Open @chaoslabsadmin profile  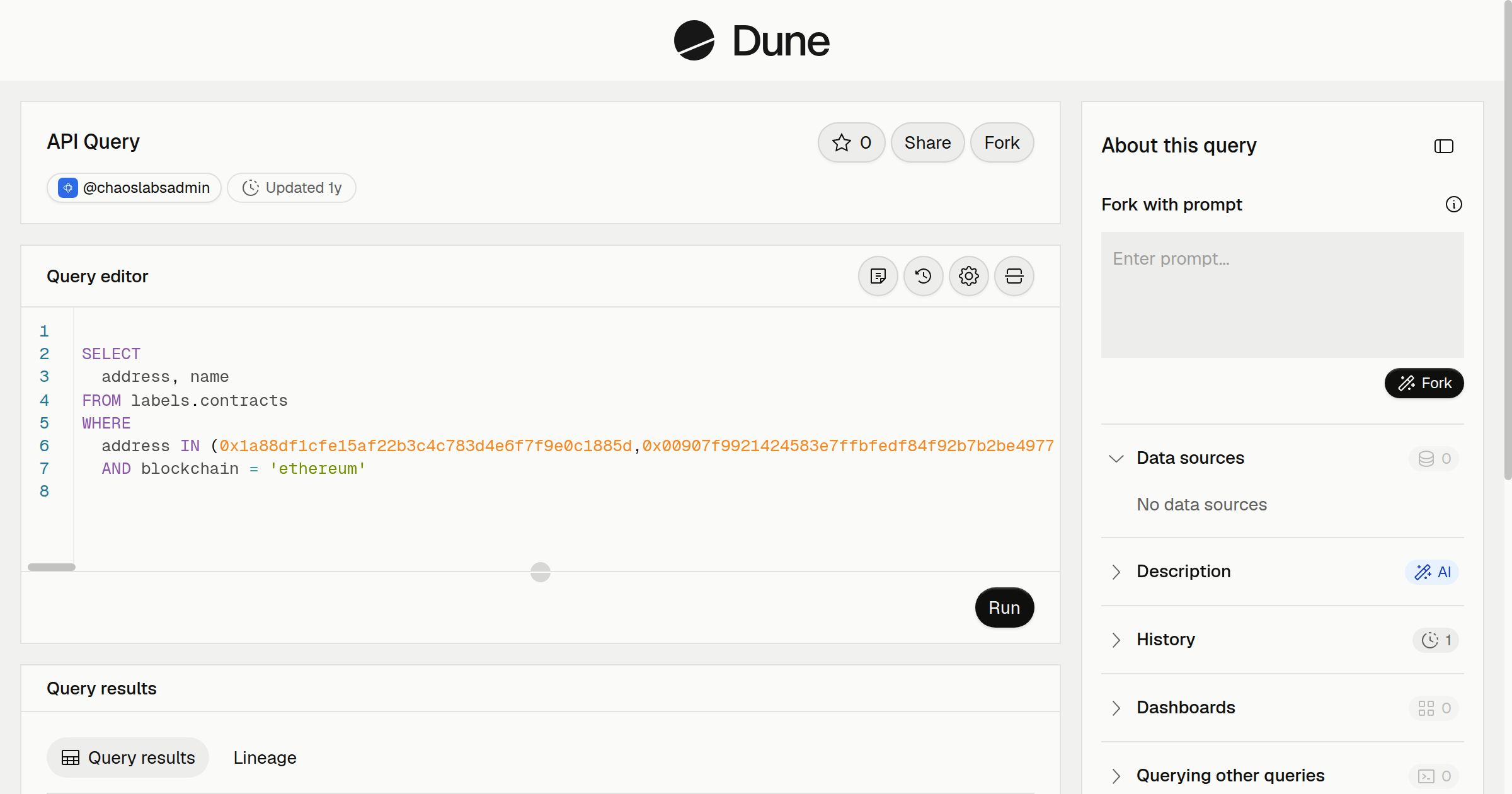(x=134, y=188)
